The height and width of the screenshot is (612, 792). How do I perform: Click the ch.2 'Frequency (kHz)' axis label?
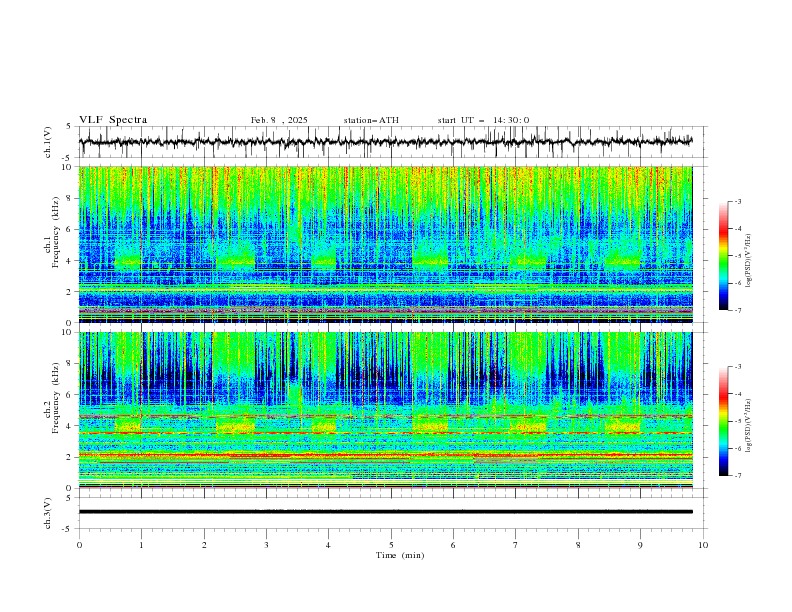[x=55, y=398]
